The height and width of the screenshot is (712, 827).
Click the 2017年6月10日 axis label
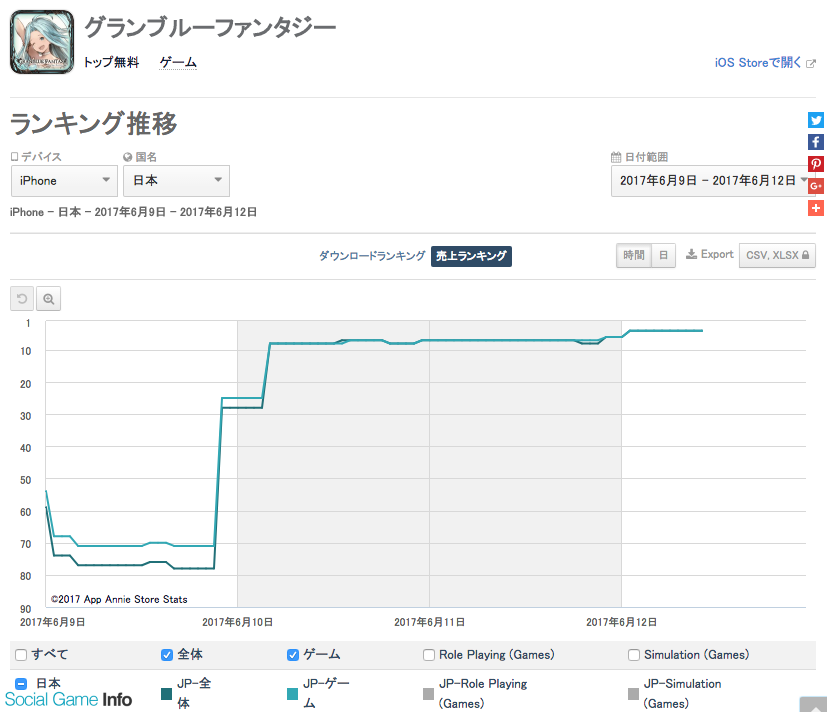237,622
